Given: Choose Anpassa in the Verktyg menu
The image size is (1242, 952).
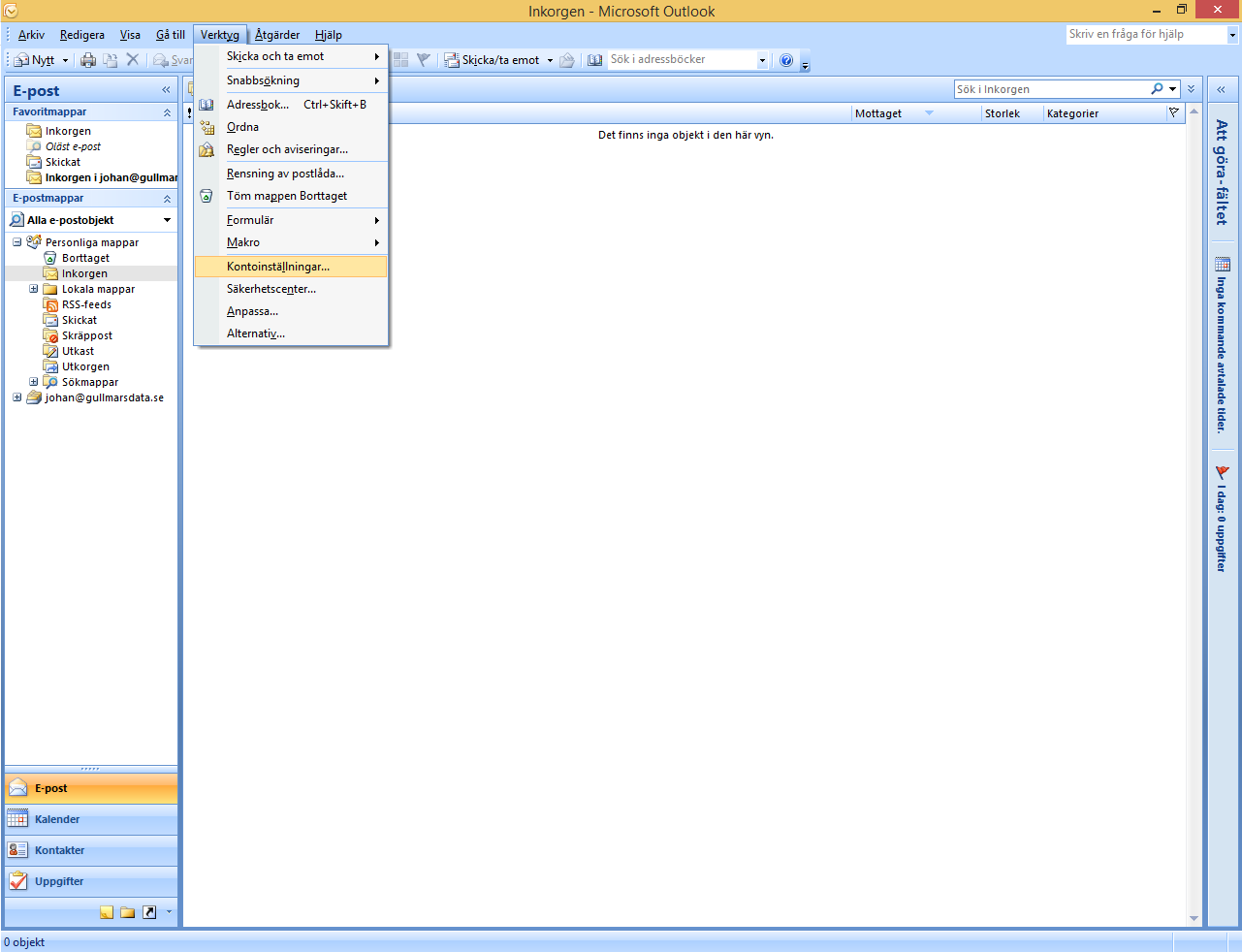Looking at the screenshot, I should (x=291, y=311).
